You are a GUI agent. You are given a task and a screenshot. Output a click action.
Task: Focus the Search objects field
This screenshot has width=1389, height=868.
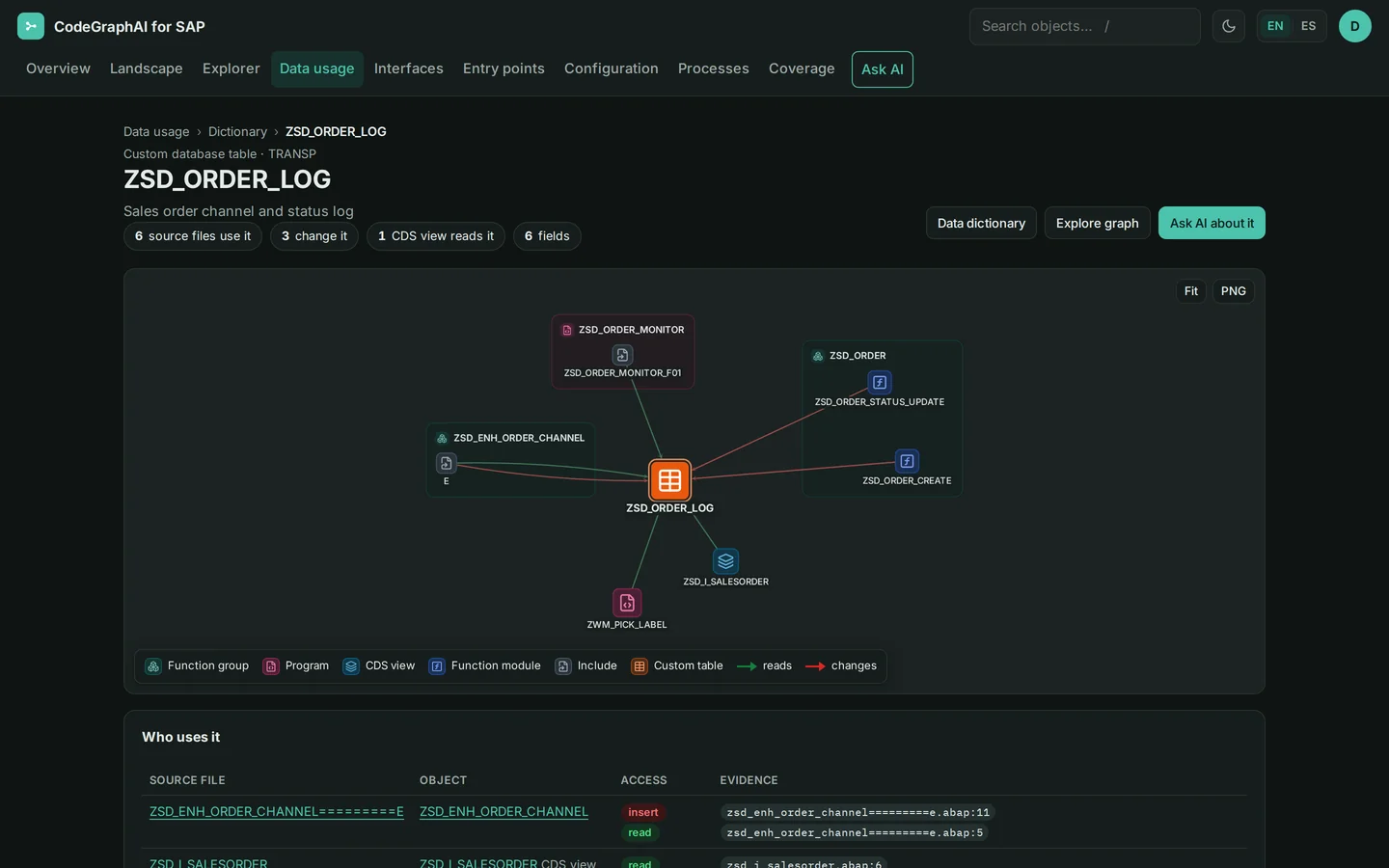click(1084, 26)
